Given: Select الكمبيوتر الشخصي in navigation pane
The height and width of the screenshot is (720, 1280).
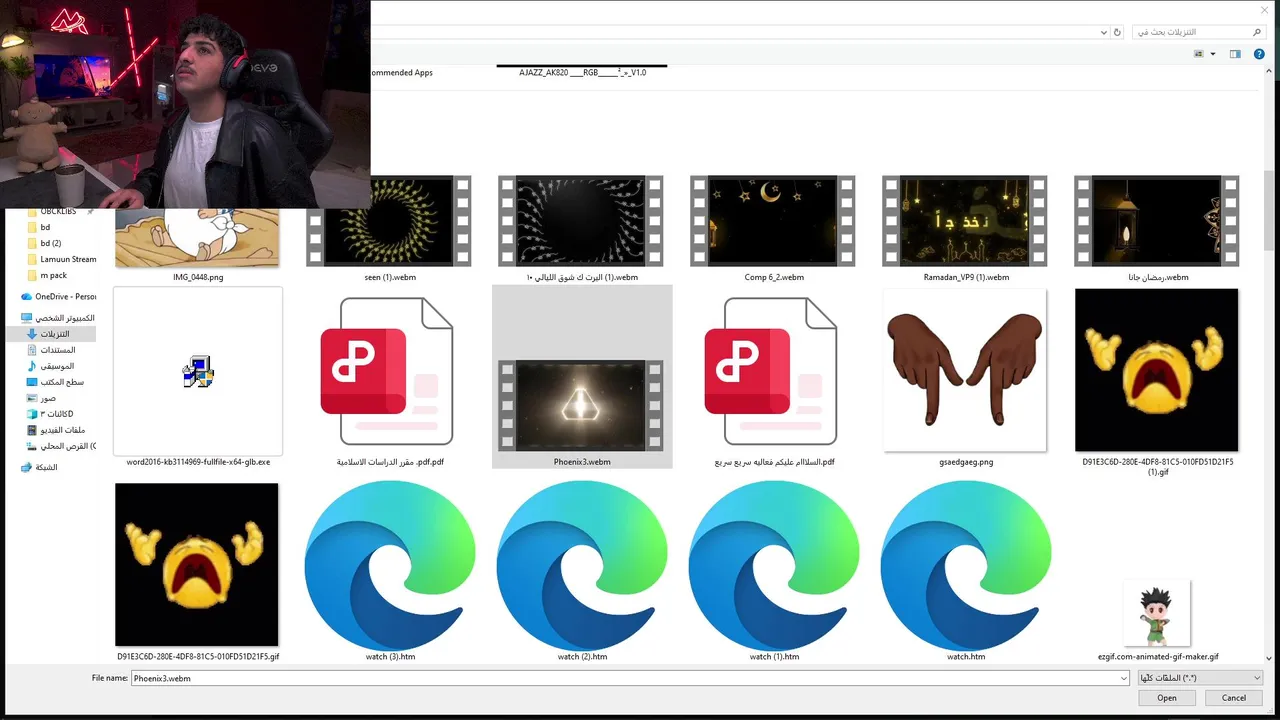Looking at the screenshot, I should [x=58, y=318].
